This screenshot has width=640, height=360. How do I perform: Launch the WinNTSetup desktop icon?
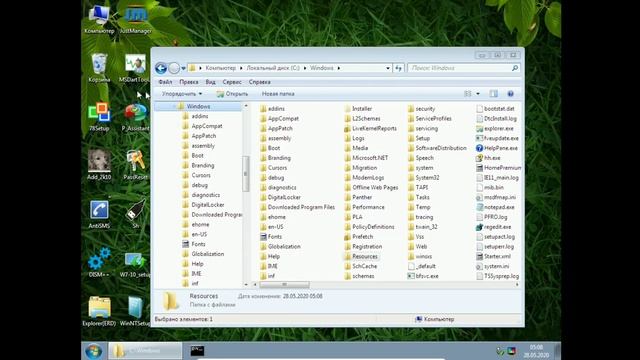coord(136,311)
